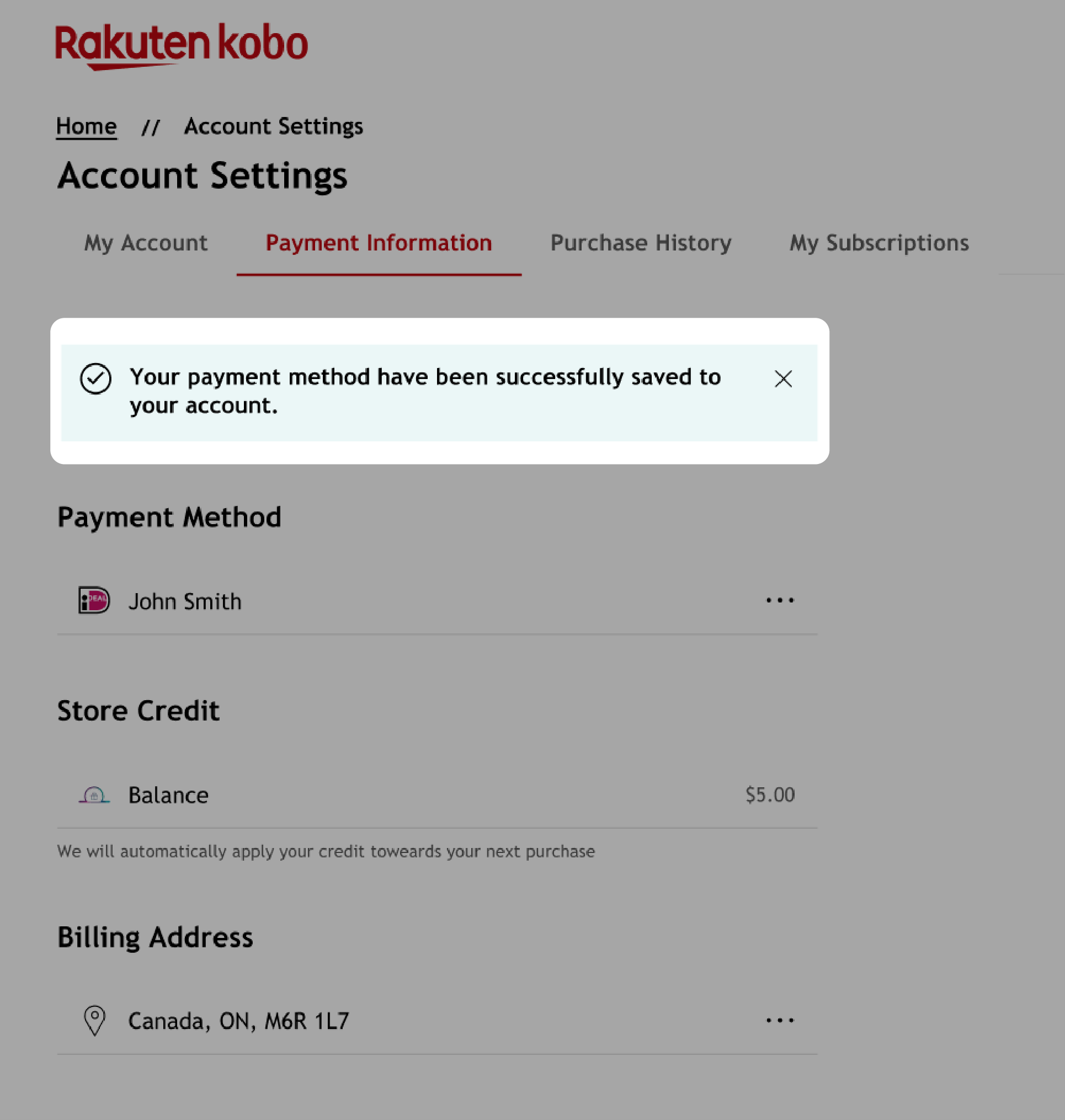
Task: Click the three-dot menu for billing address
Action: pyautogui.click(x=780, y=1020)
